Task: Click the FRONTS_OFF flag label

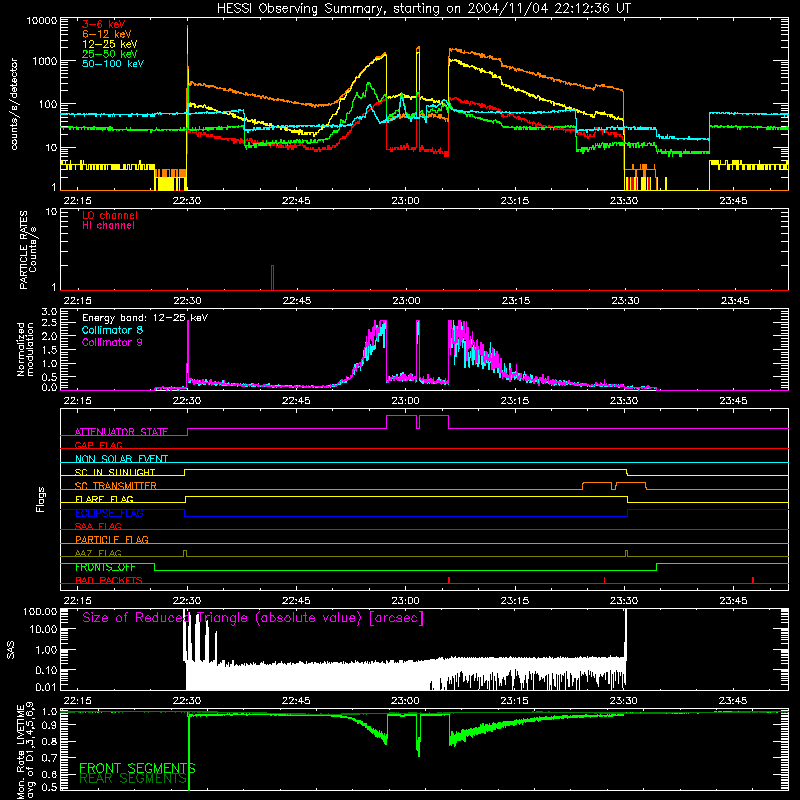Action: (105, 567)
